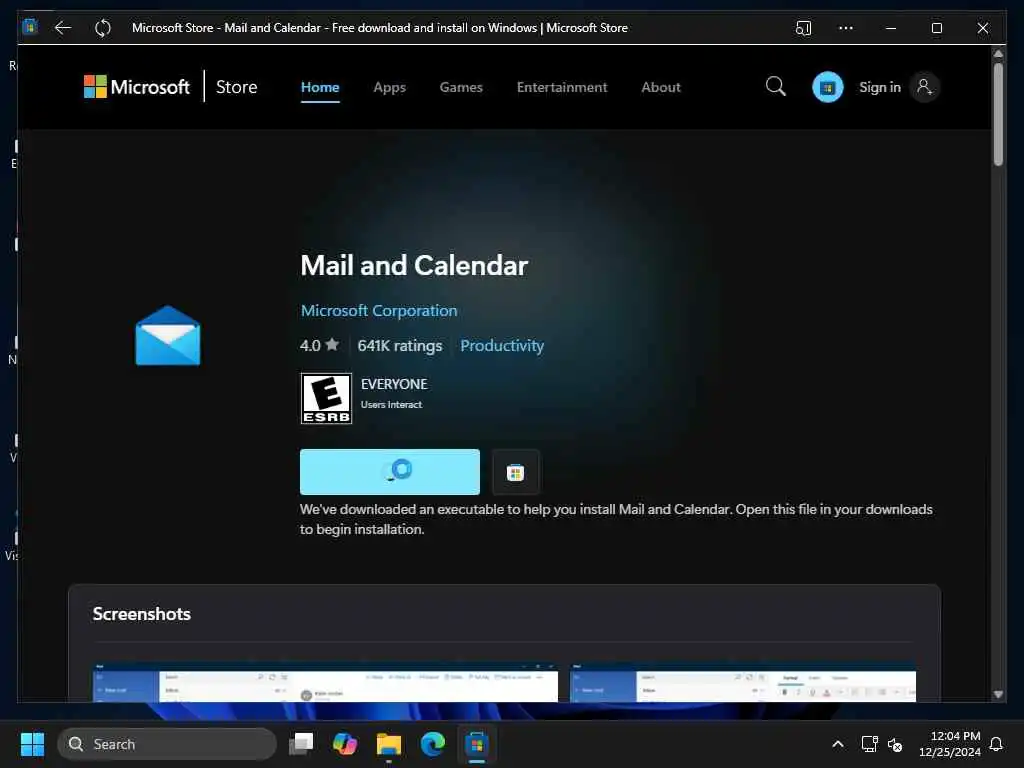Click the loading Download button
1024x768 pixels.
tap(390, 472)
